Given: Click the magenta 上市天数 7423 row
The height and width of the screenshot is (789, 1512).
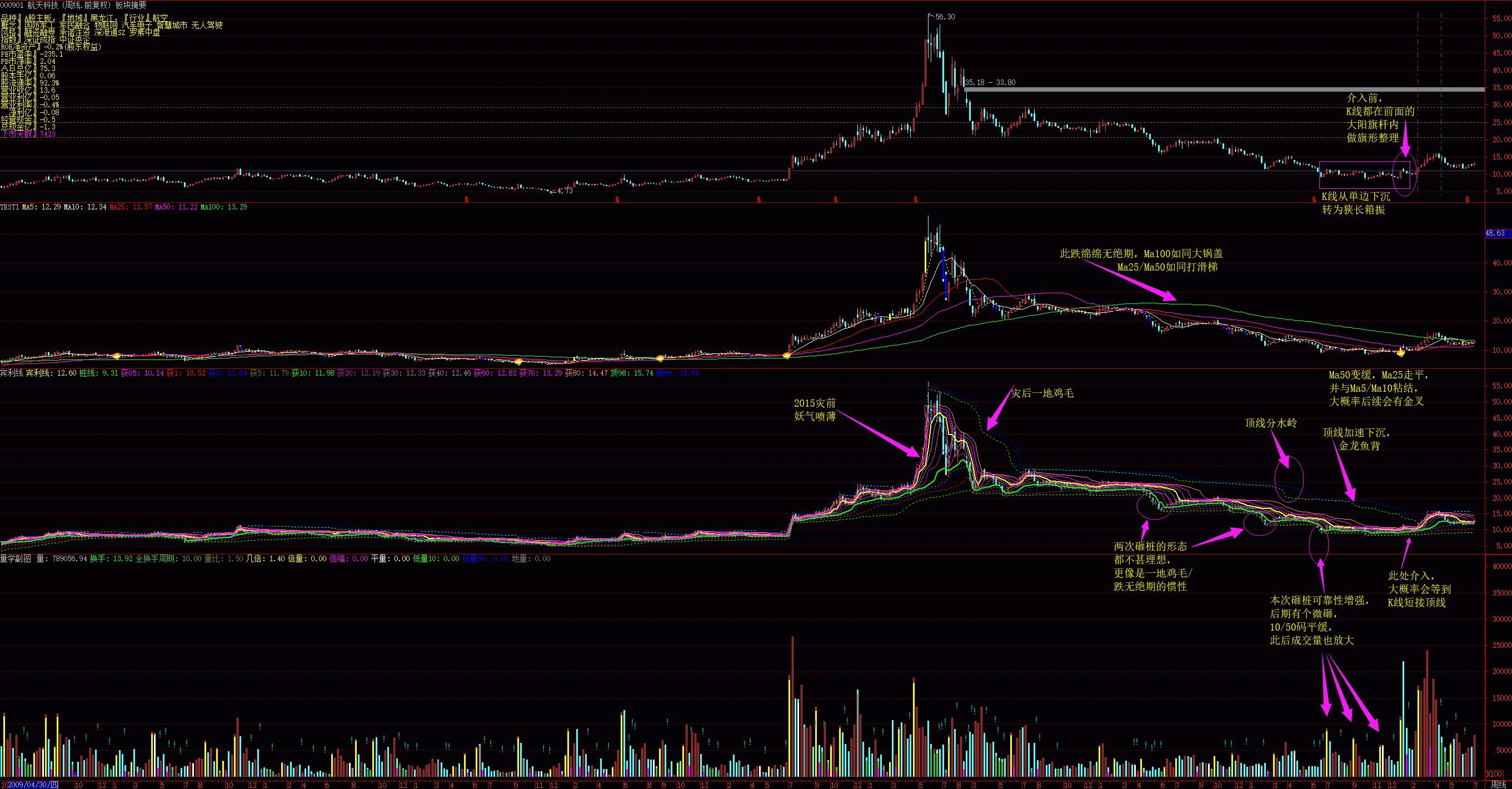Looking at the screenshot, I should point(28,134).
